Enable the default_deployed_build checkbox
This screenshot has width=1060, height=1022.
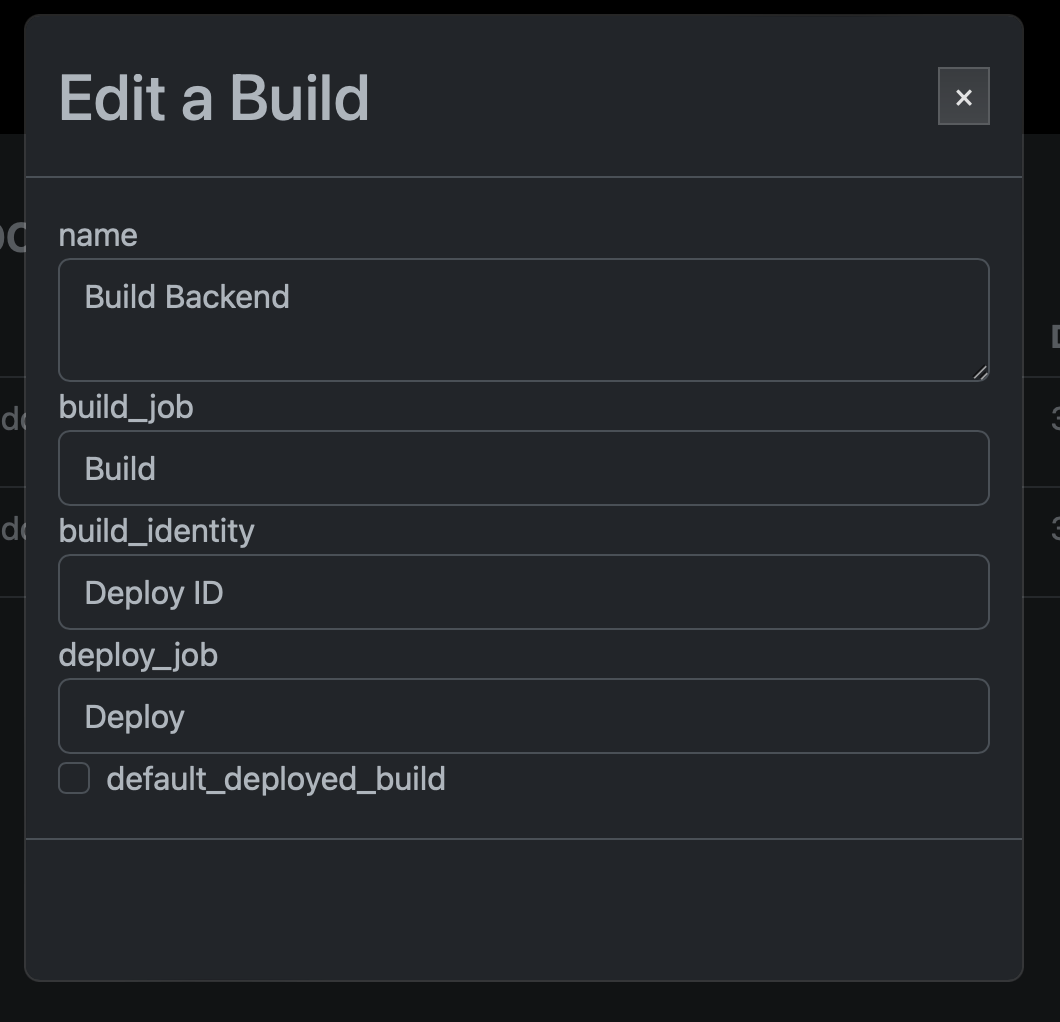click(74, 778)
